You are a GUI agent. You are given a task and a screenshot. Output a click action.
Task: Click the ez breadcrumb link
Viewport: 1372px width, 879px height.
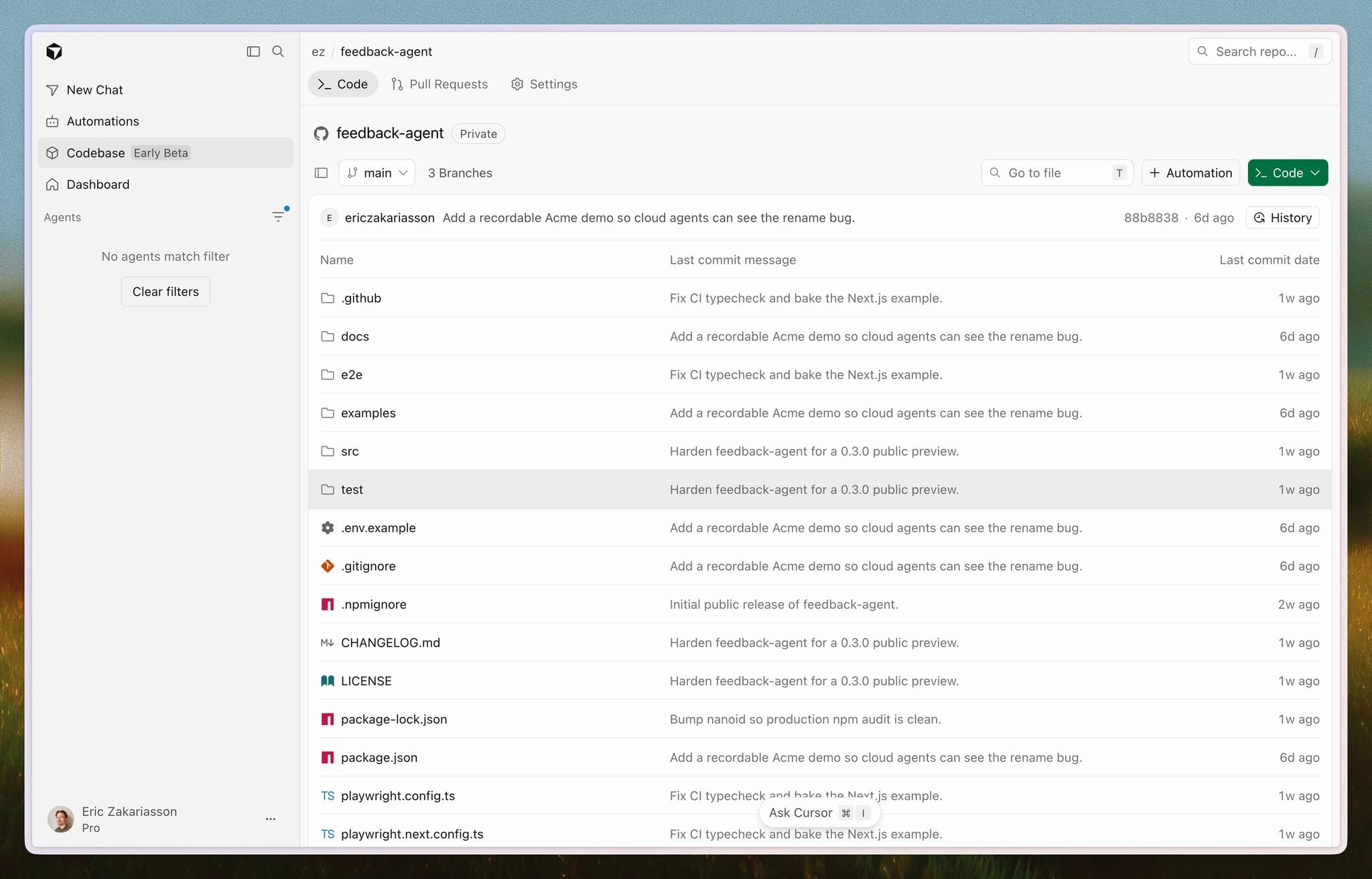pyautogui.click(x=318, y=52)
